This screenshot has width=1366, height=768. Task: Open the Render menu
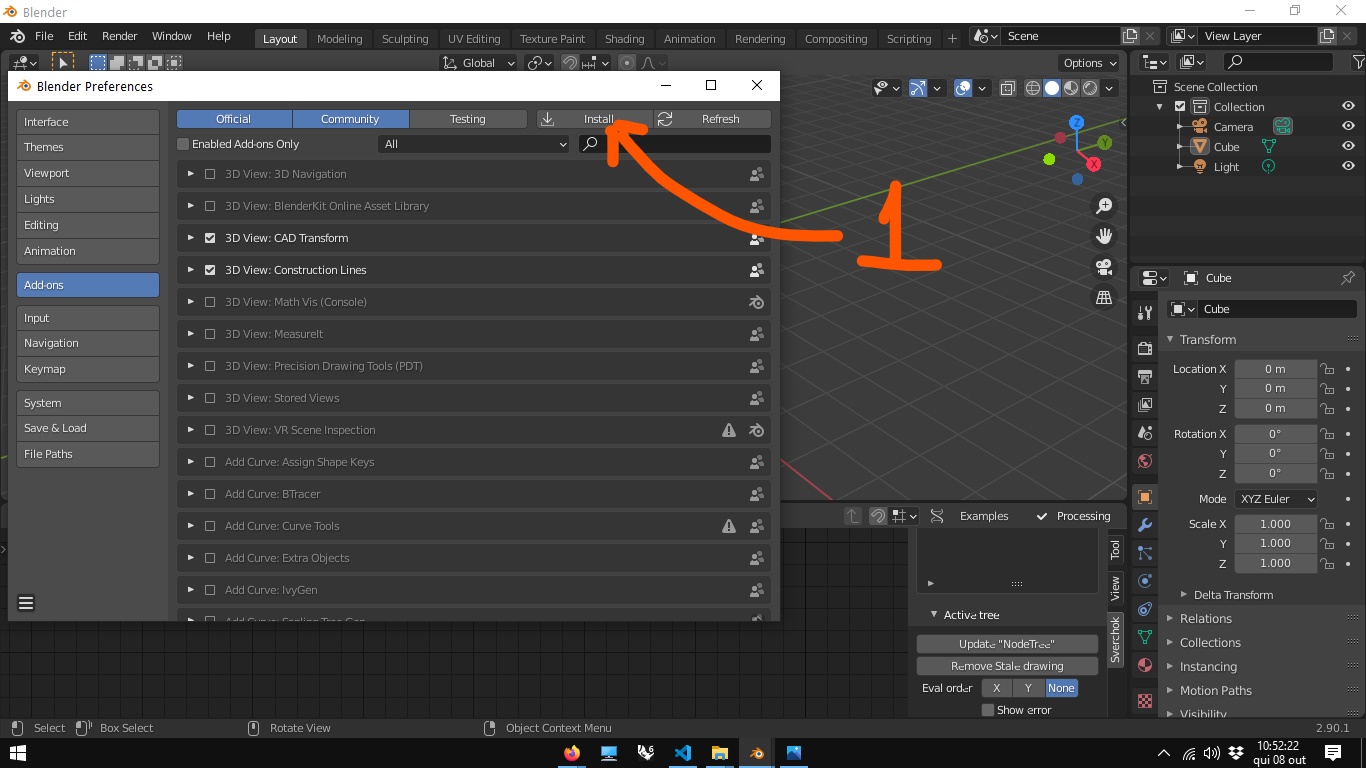click(x=119, y=36)
